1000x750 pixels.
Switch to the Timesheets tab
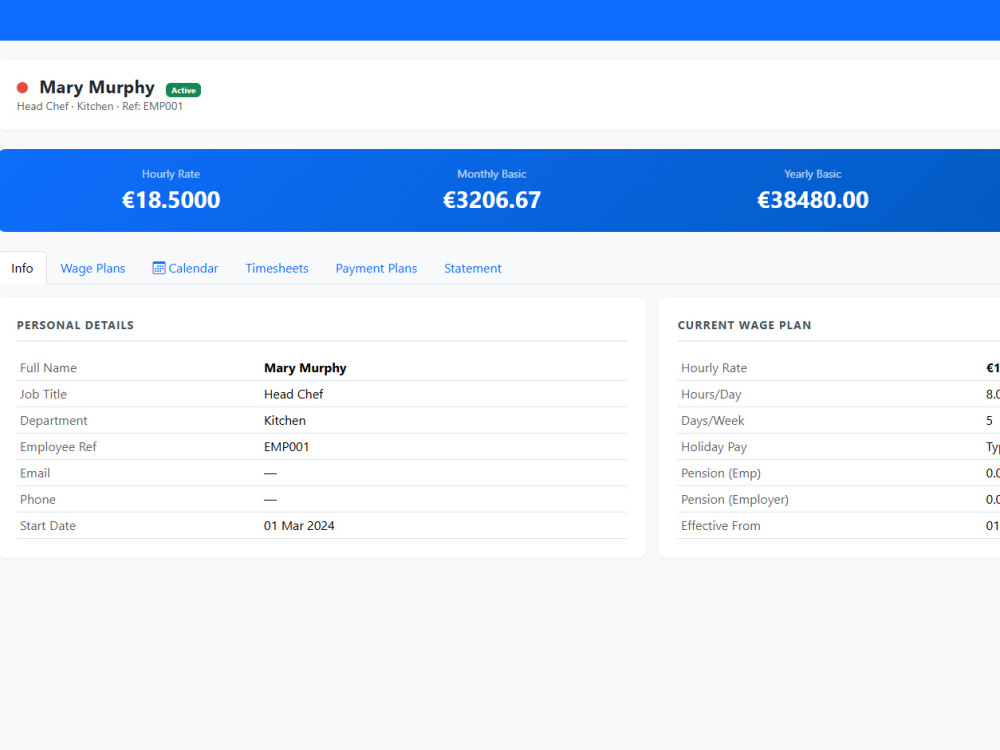tap(277, 268)
